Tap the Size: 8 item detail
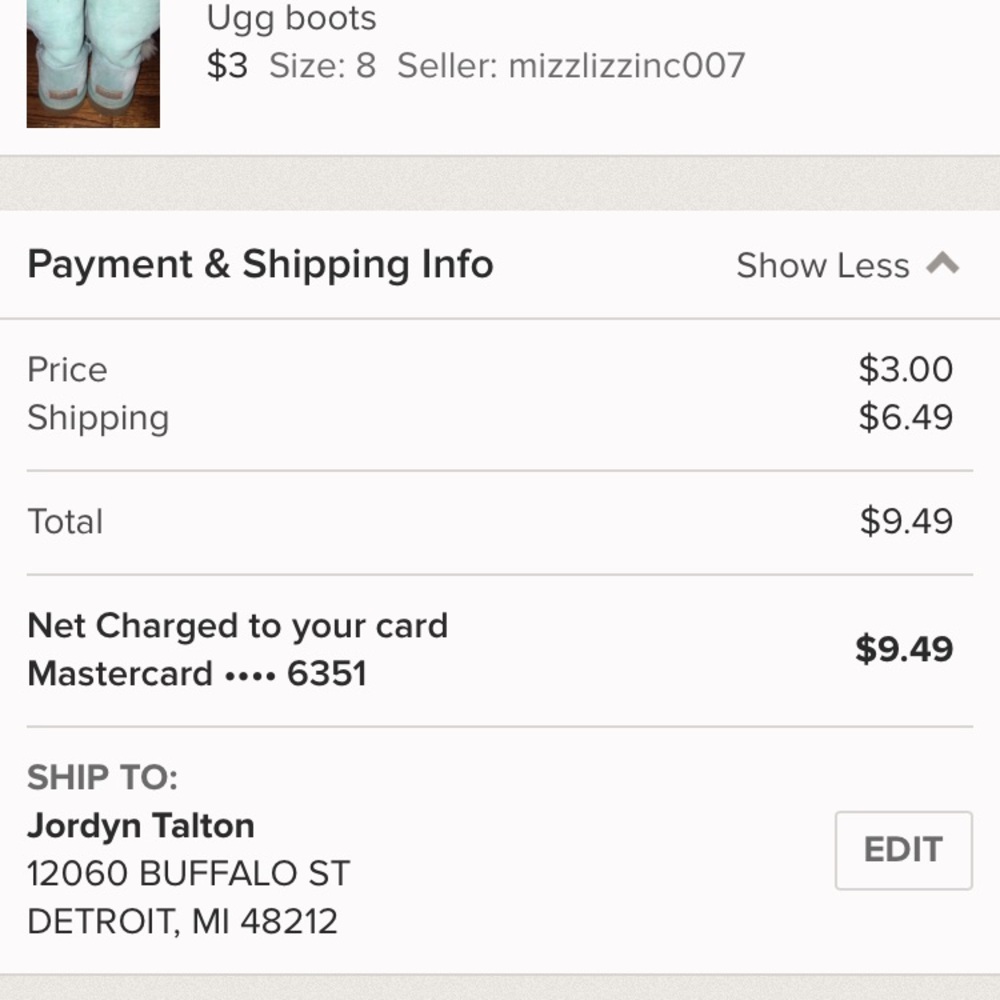The height and width of the screenshot is (1000, 1000). [322, 66]
